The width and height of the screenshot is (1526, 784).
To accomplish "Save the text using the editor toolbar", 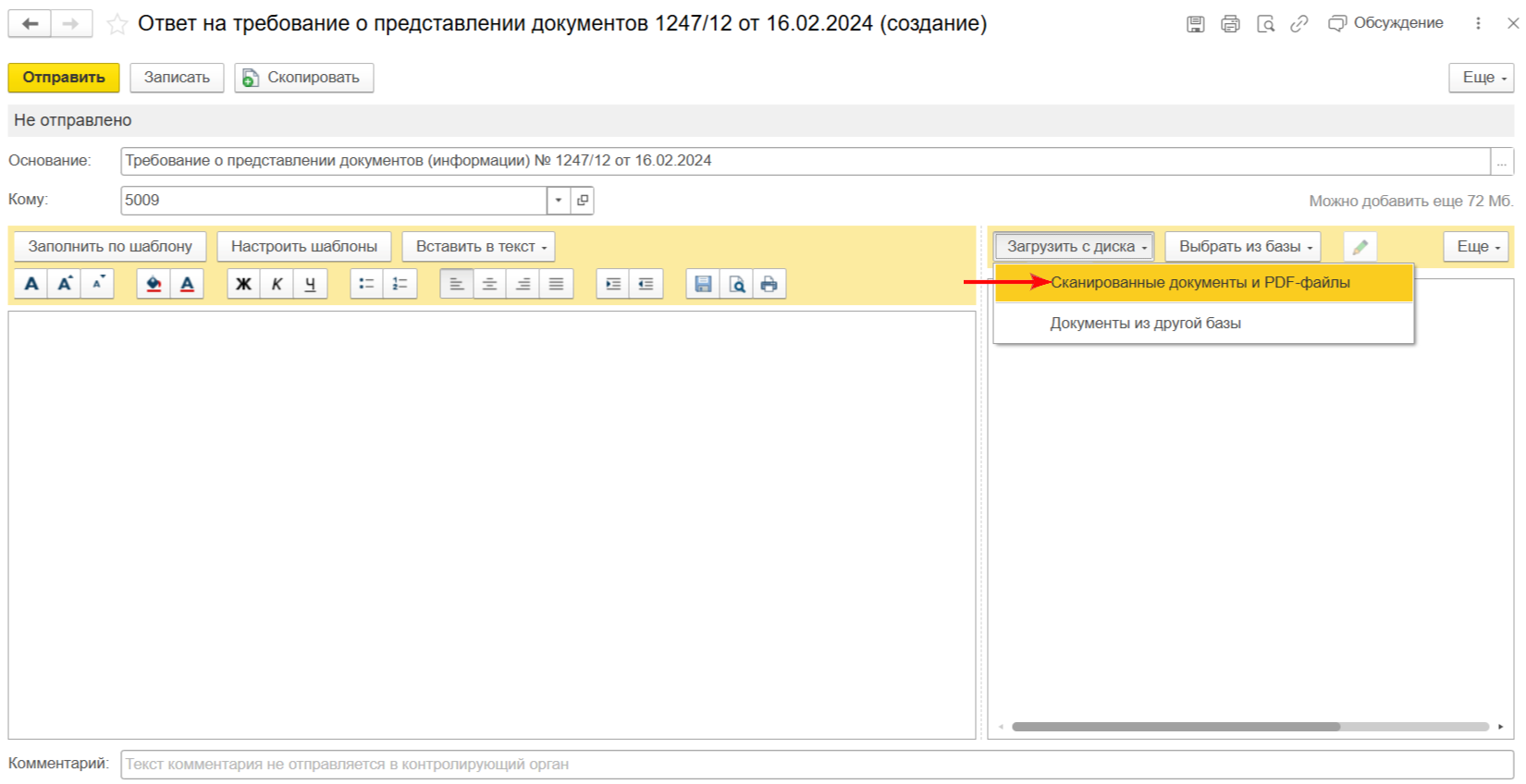I will pos(704,284).
